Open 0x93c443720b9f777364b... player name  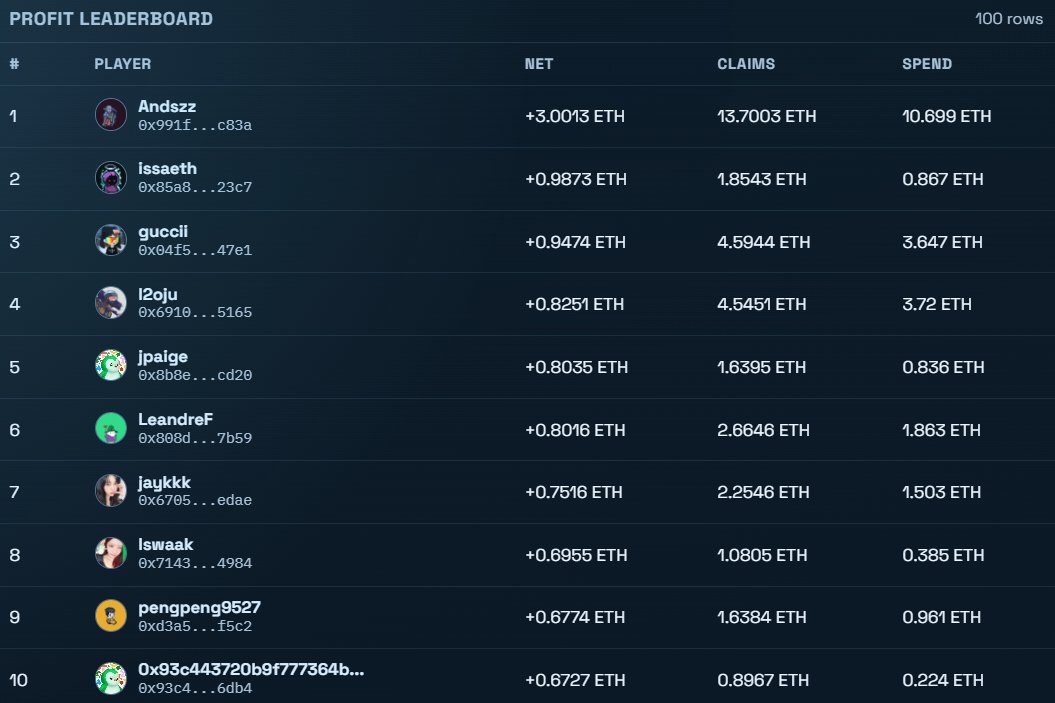coord(251,669)
